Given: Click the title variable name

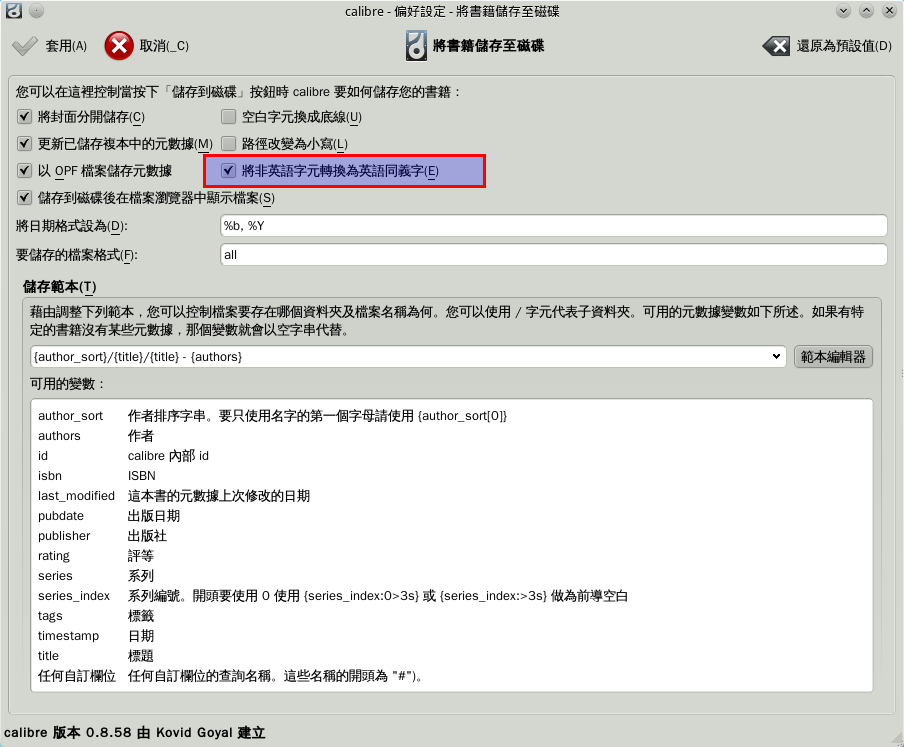Looking at the screenshot, I should tap(48, 656).
